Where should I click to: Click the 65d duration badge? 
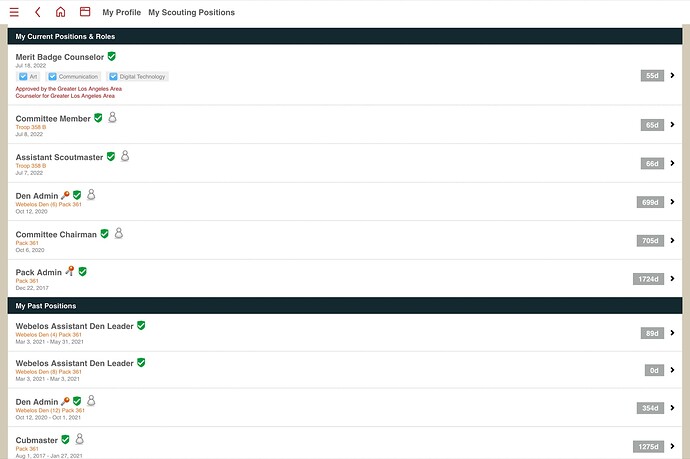pos(652,125)
